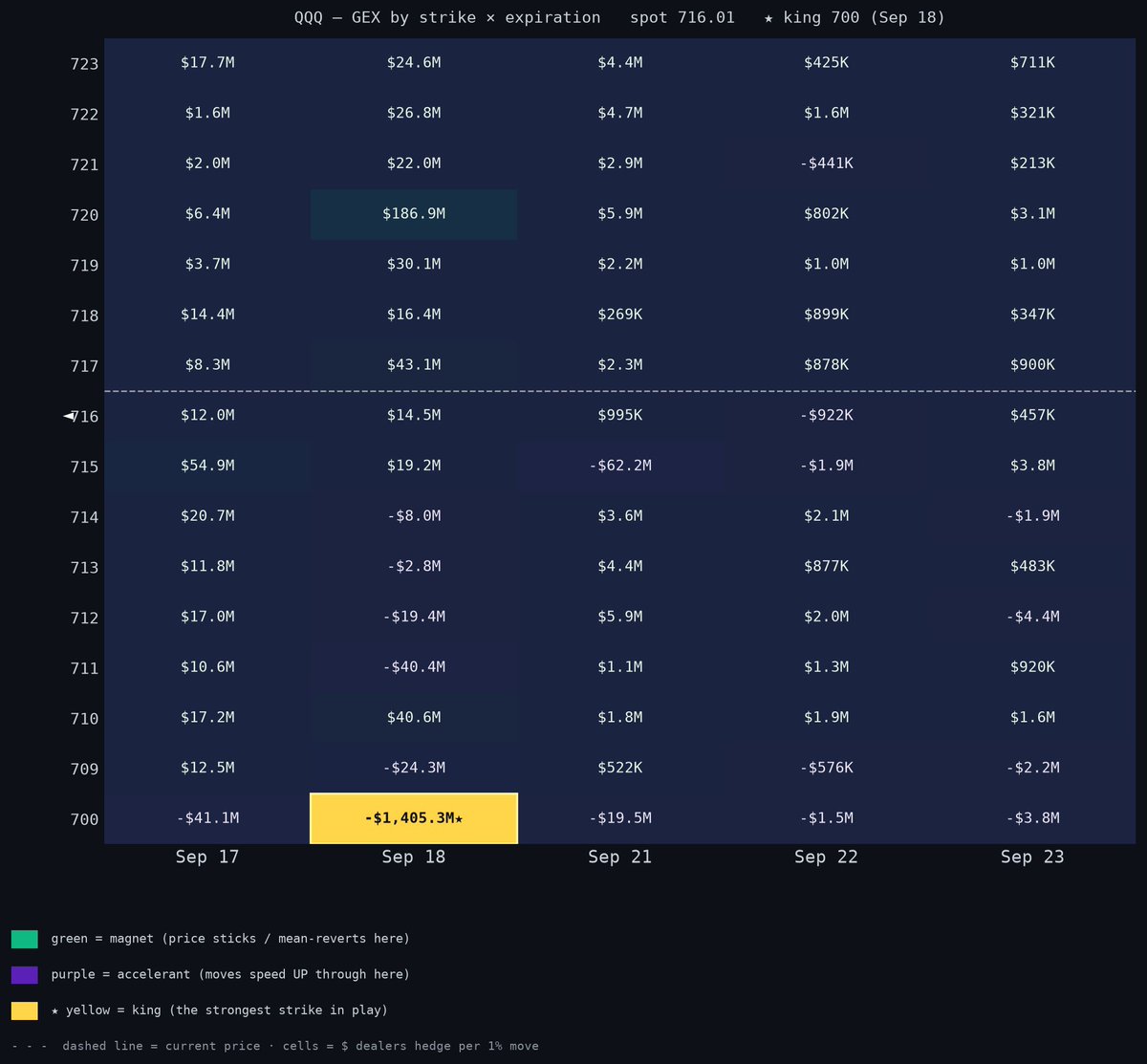Click the $43.1M cell at strike 717
1147x1064 pixels.
[x=414, y=365]
